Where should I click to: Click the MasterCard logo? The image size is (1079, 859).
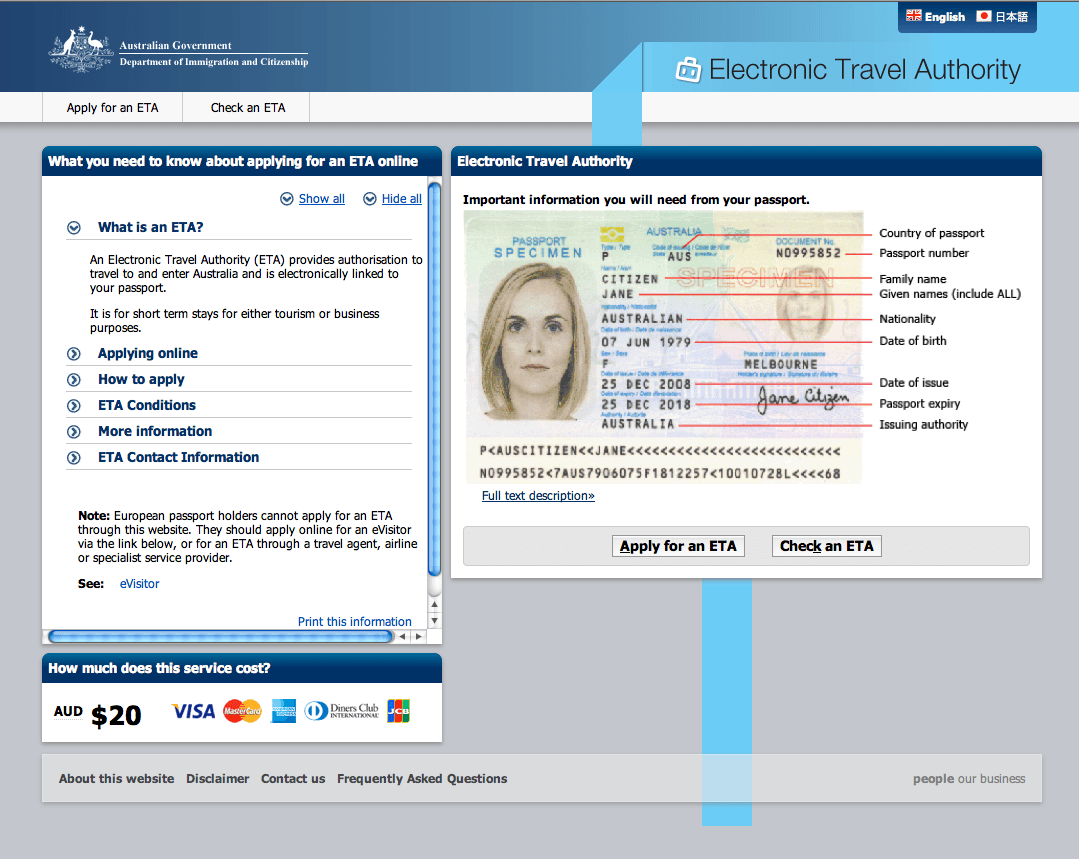(x=242, y=711)
